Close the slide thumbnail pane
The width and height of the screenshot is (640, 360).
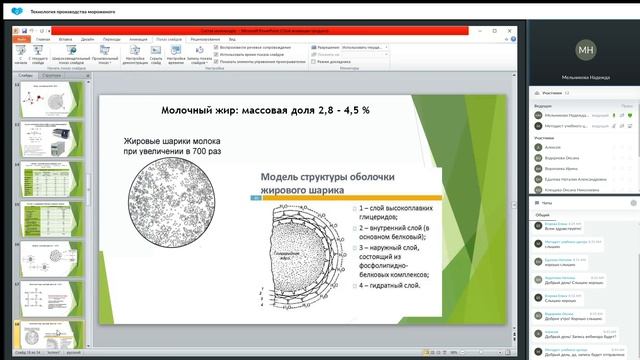pos(88,76)
